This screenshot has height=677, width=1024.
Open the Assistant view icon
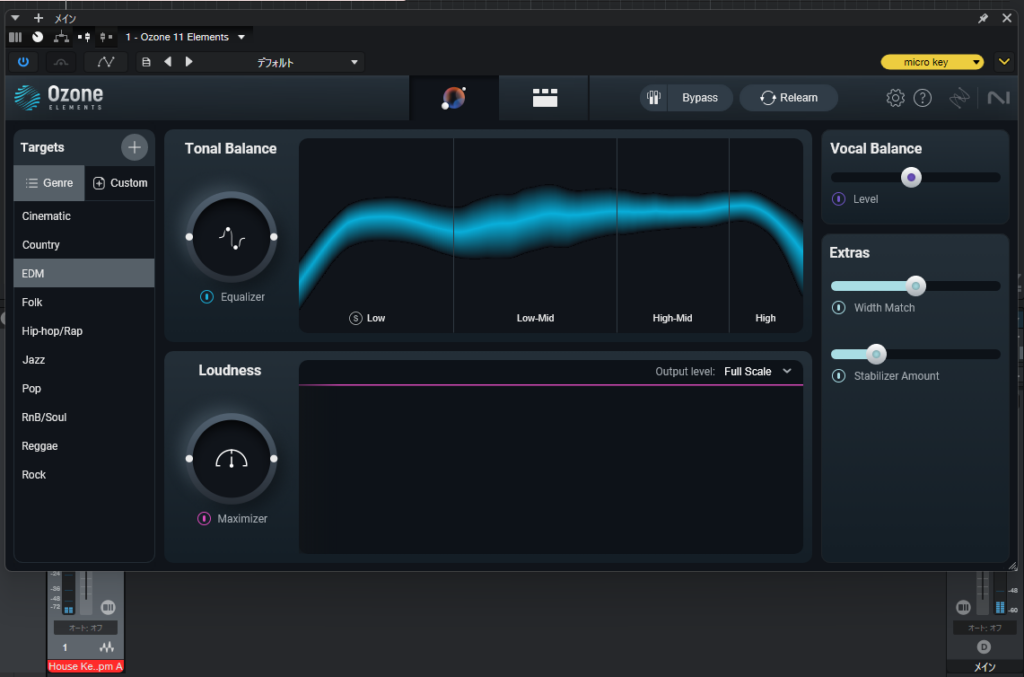tap(454, 98)
